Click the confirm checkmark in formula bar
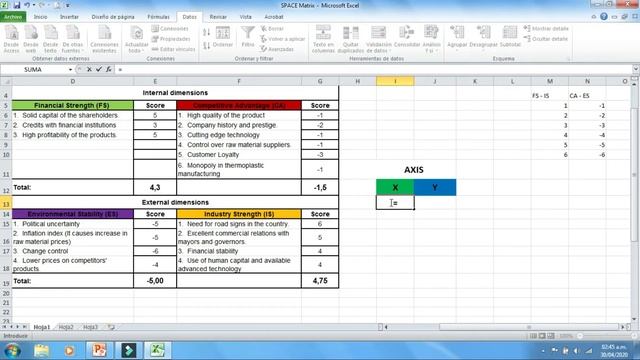This screenshot has height=360, width=640. pos(99,69)
